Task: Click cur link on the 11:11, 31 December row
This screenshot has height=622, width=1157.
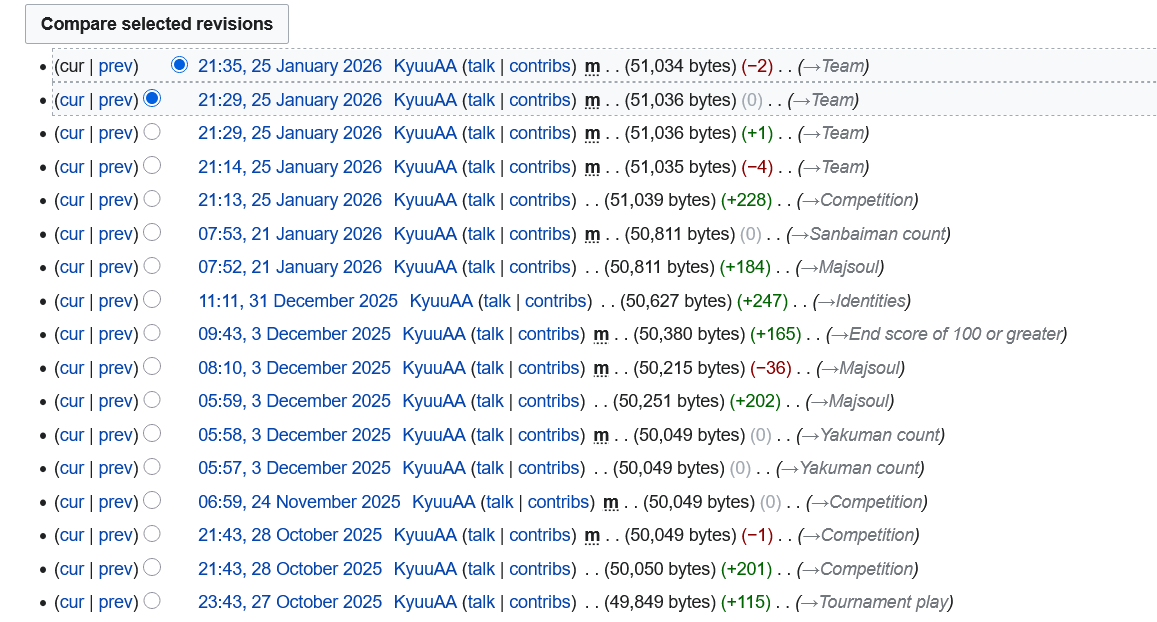Action: tap(72, 302)
